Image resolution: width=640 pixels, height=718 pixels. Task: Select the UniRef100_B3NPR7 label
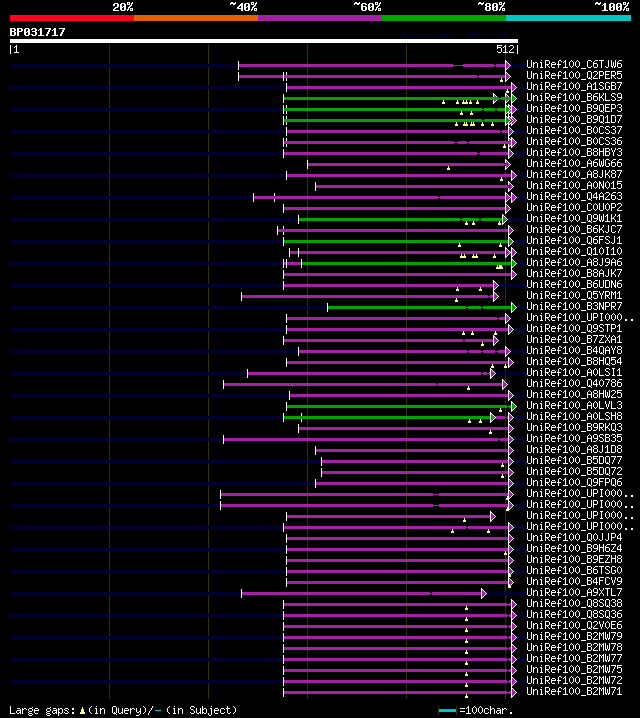tap(574, 306)
